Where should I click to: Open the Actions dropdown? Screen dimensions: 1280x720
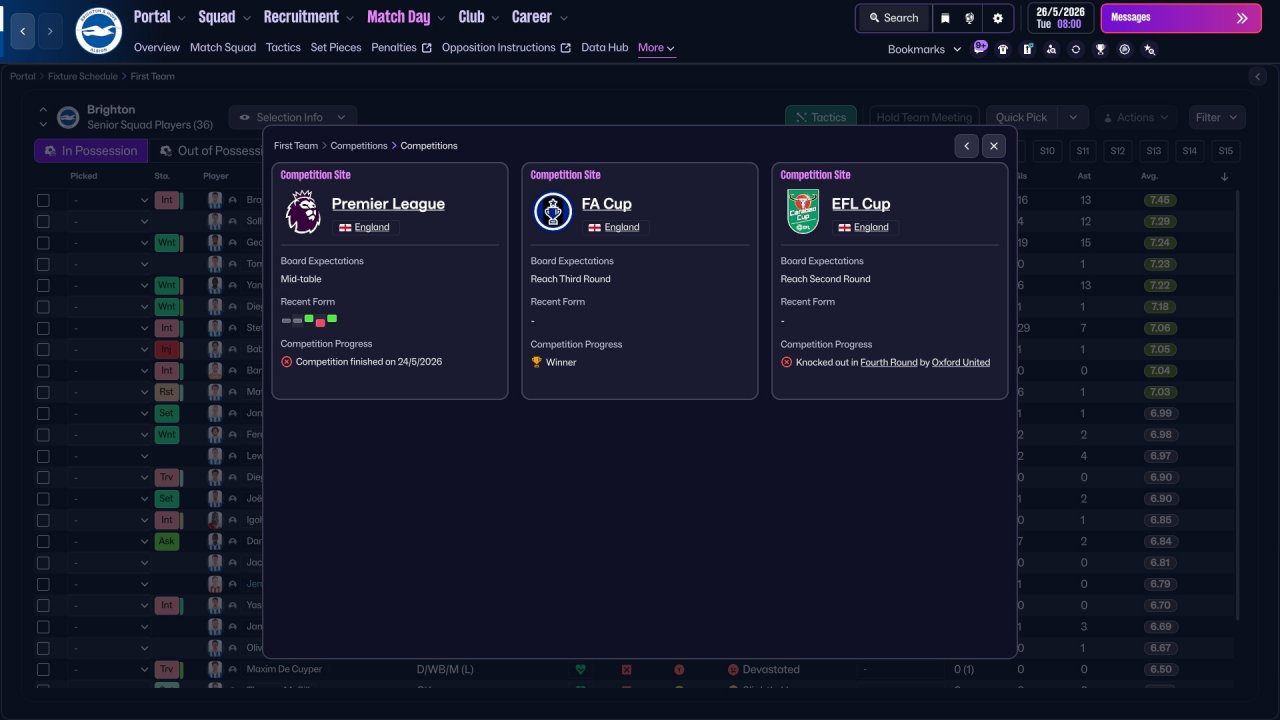click(x=1135, y=118)
